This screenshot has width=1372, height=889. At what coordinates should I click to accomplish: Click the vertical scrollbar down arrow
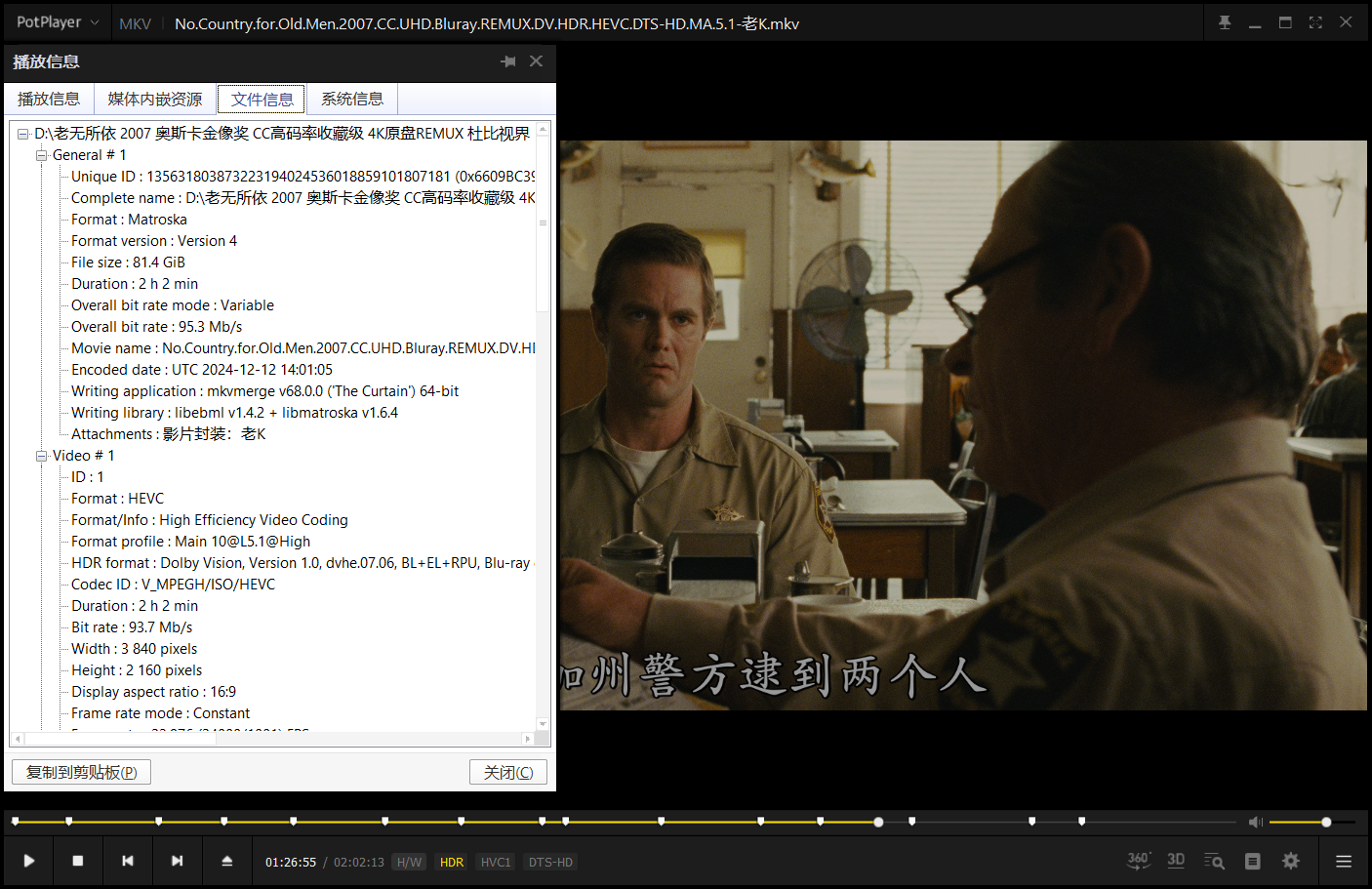click(543, 724)
